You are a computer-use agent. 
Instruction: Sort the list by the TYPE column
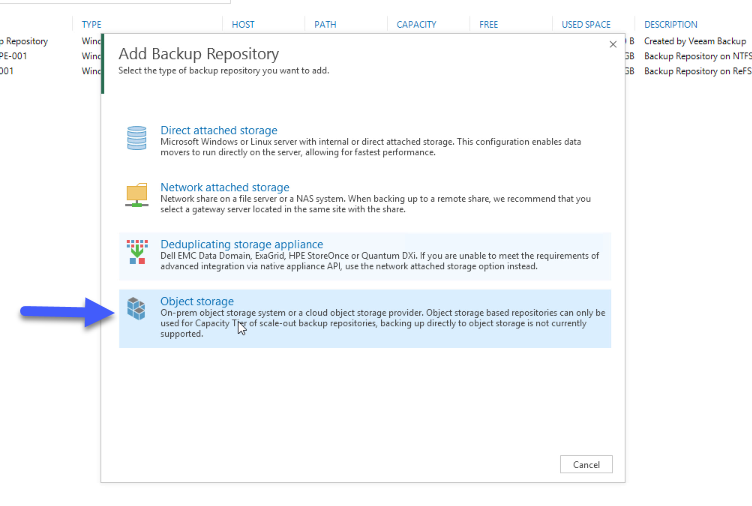[92, 24]
